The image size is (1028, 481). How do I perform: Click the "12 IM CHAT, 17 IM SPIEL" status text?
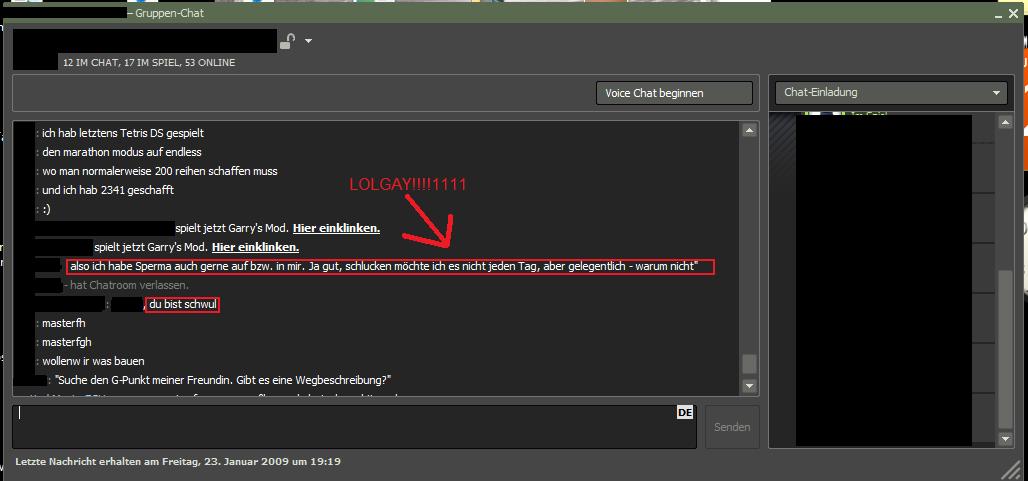point(149,63)
